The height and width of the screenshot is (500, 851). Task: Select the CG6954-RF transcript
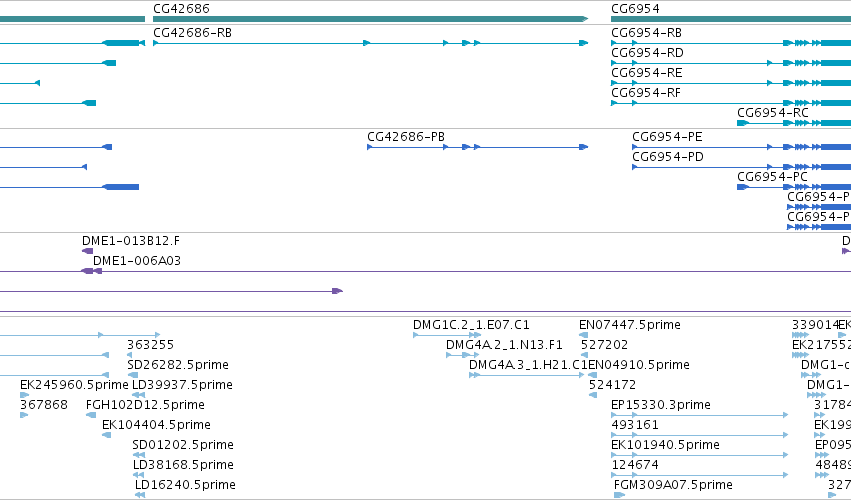pyautogui.click(x=731, y=103)
